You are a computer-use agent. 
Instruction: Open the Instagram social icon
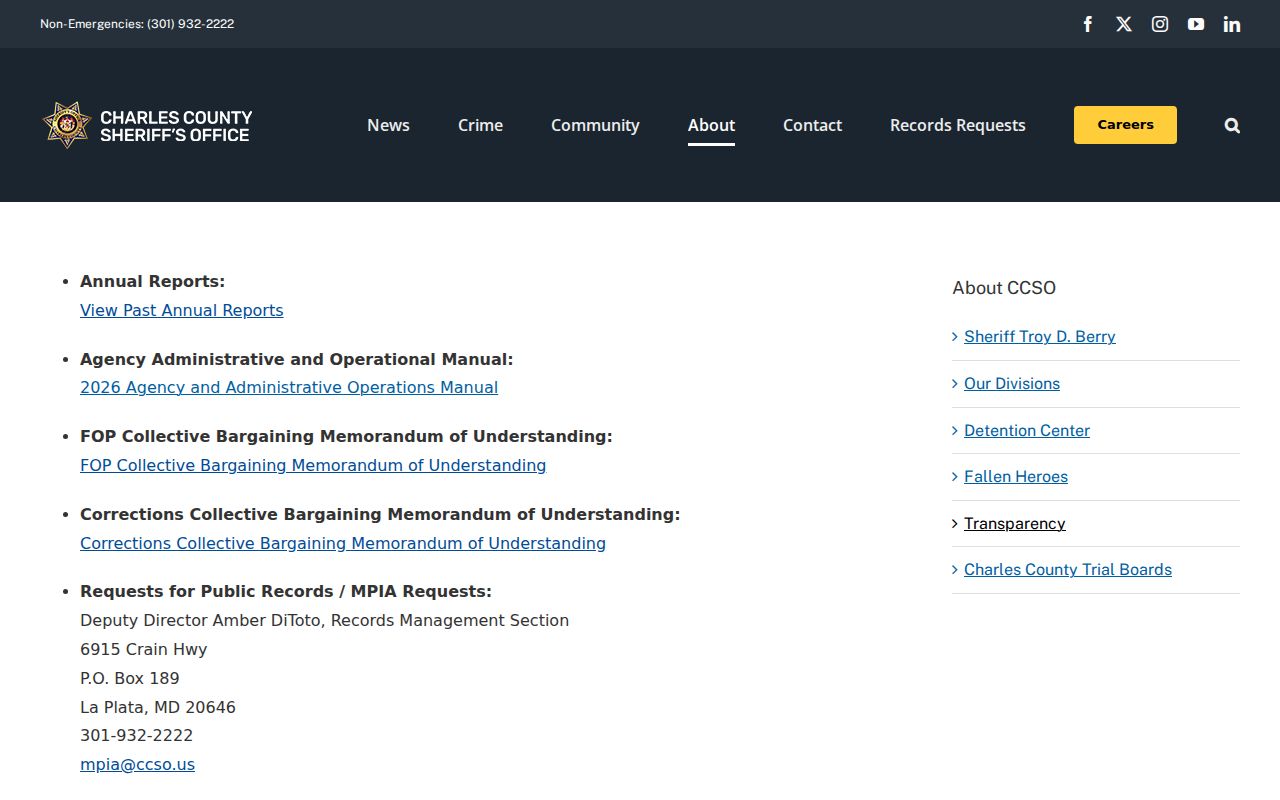1160,24
